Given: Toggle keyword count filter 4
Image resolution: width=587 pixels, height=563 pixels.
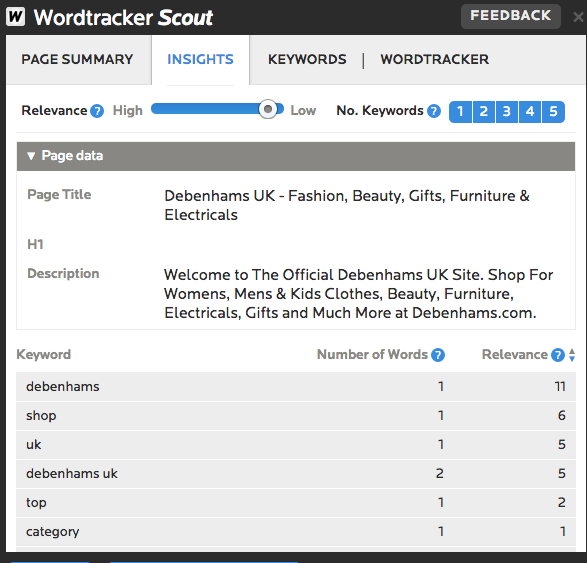Looking at the screenshot, I should [530, 112].
